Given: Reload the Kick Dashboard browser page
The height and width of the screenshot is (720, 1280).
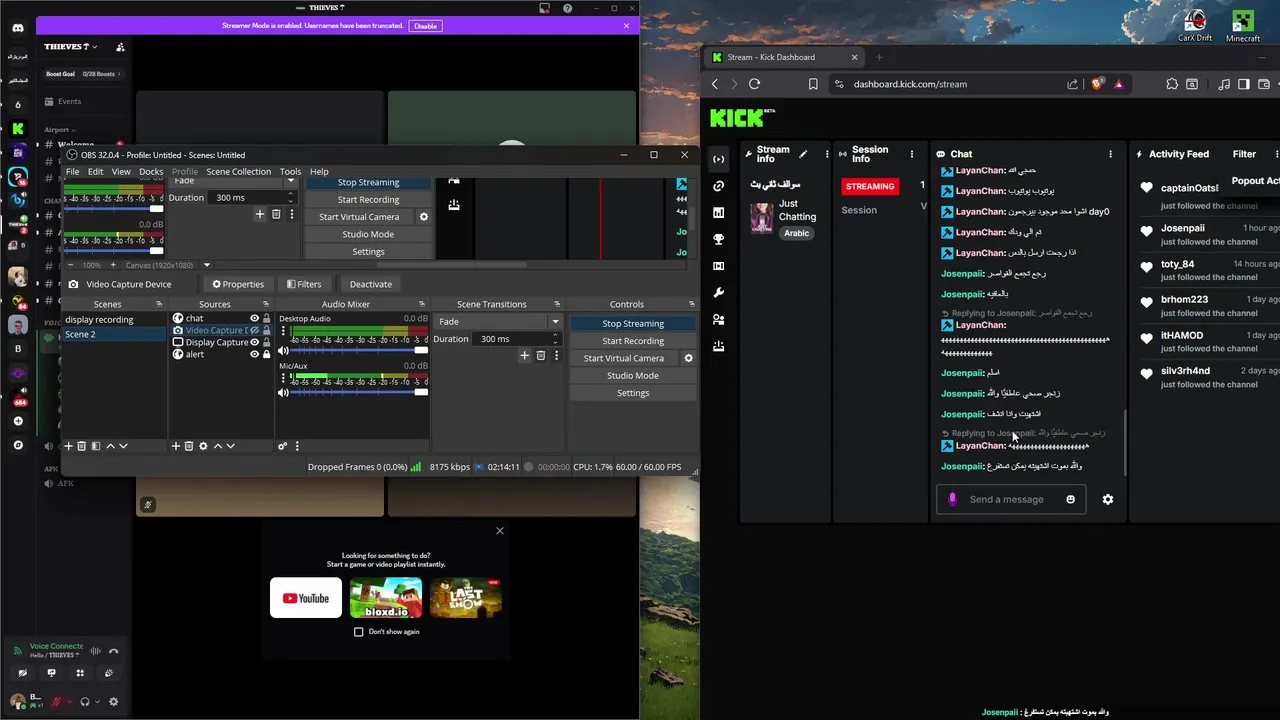Looking at the screenshot, I should pyautogui.click(x=754, y=84).
